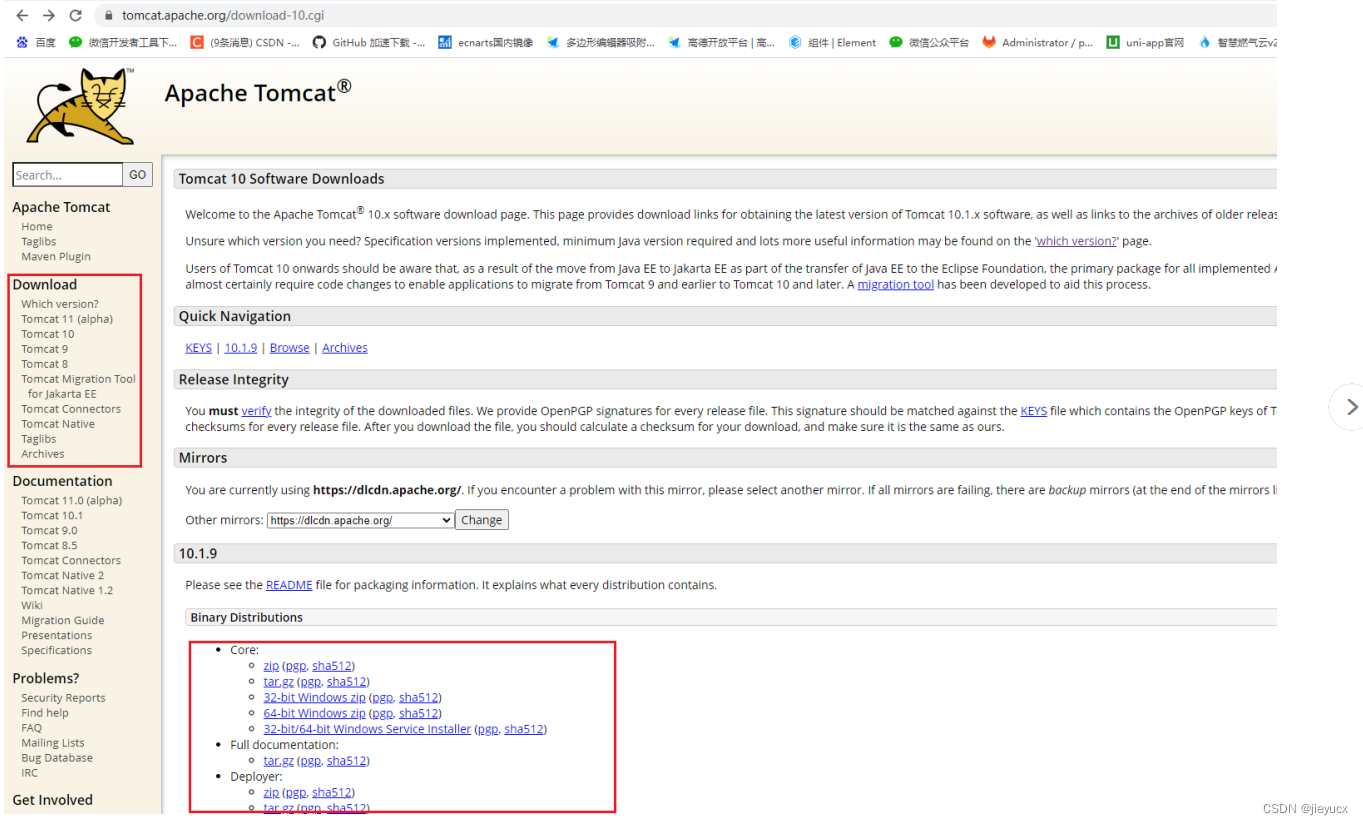Viewport: 1363px width, 825px height.
Task: Open the 多边形编辑器 bookmark
Action: point(600,43)
